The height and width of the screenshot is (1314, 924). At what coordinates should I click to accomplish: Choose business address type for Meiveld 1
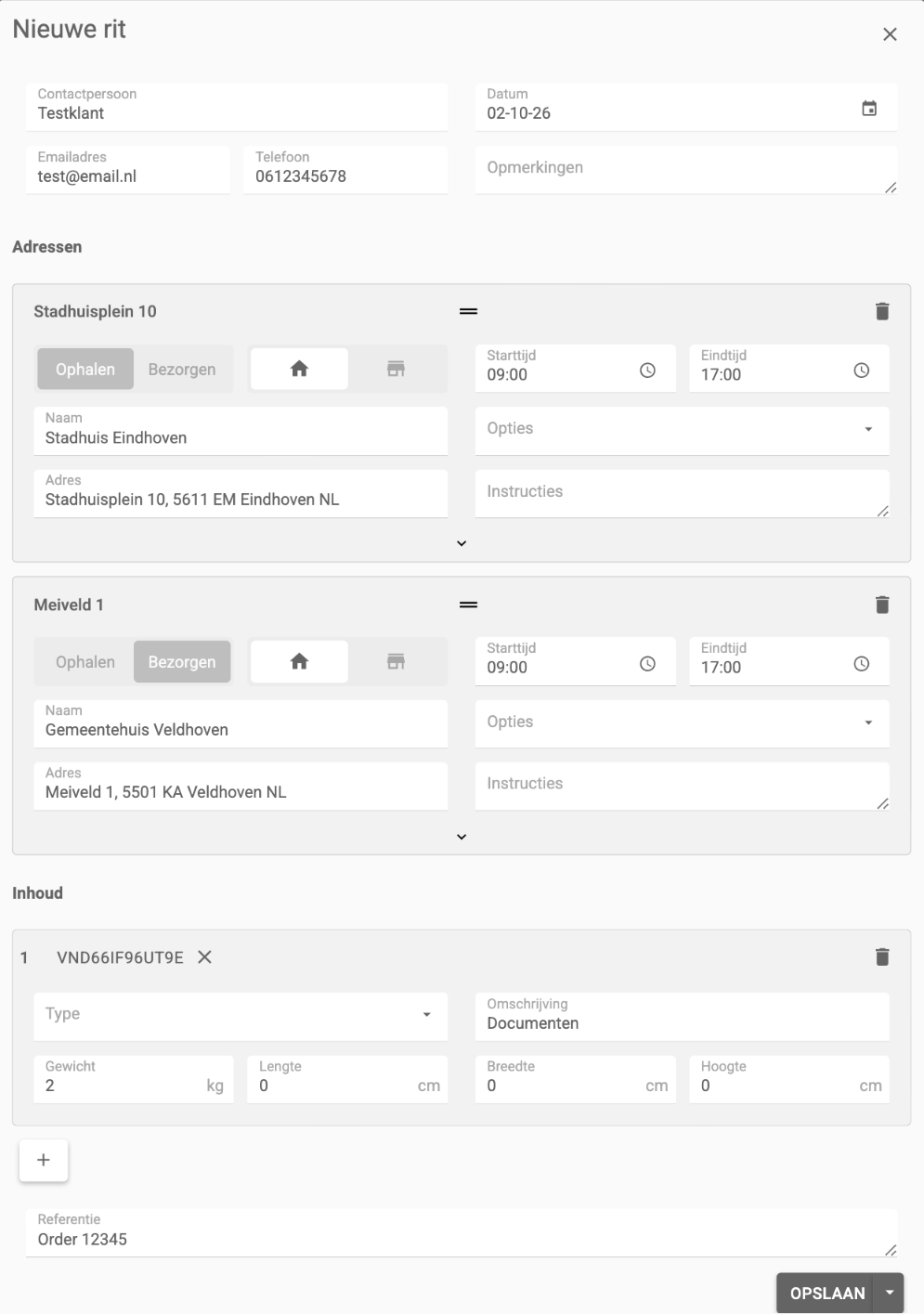click(396, 662)
